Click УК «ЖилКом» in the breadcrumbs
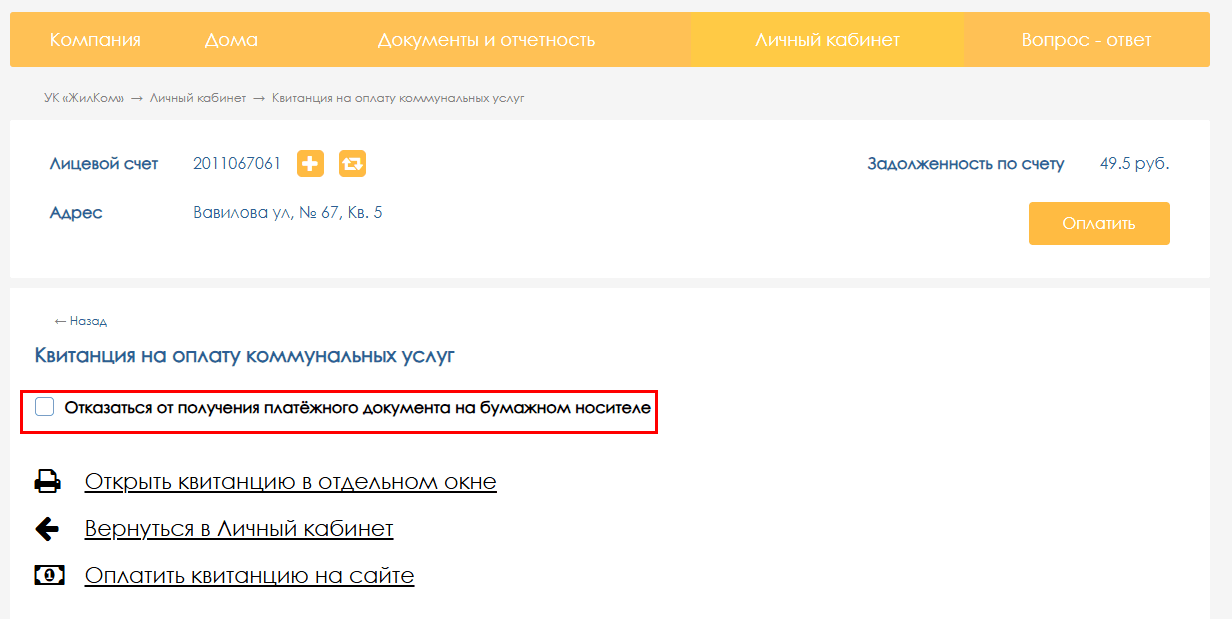Image resolution: width=1232 pixels, height=619 pixels. click(x=84, y=98)
